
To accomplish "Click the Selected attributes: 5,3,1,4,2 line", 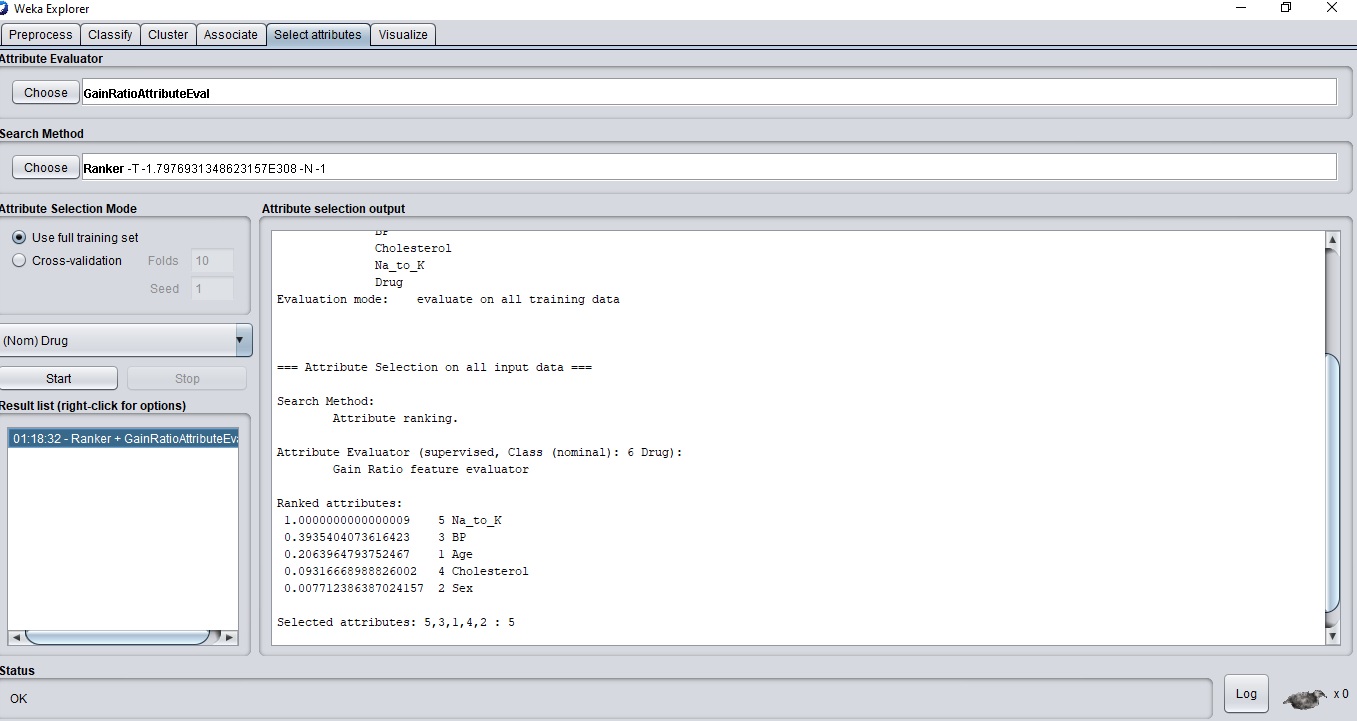I will coord(396,622).
